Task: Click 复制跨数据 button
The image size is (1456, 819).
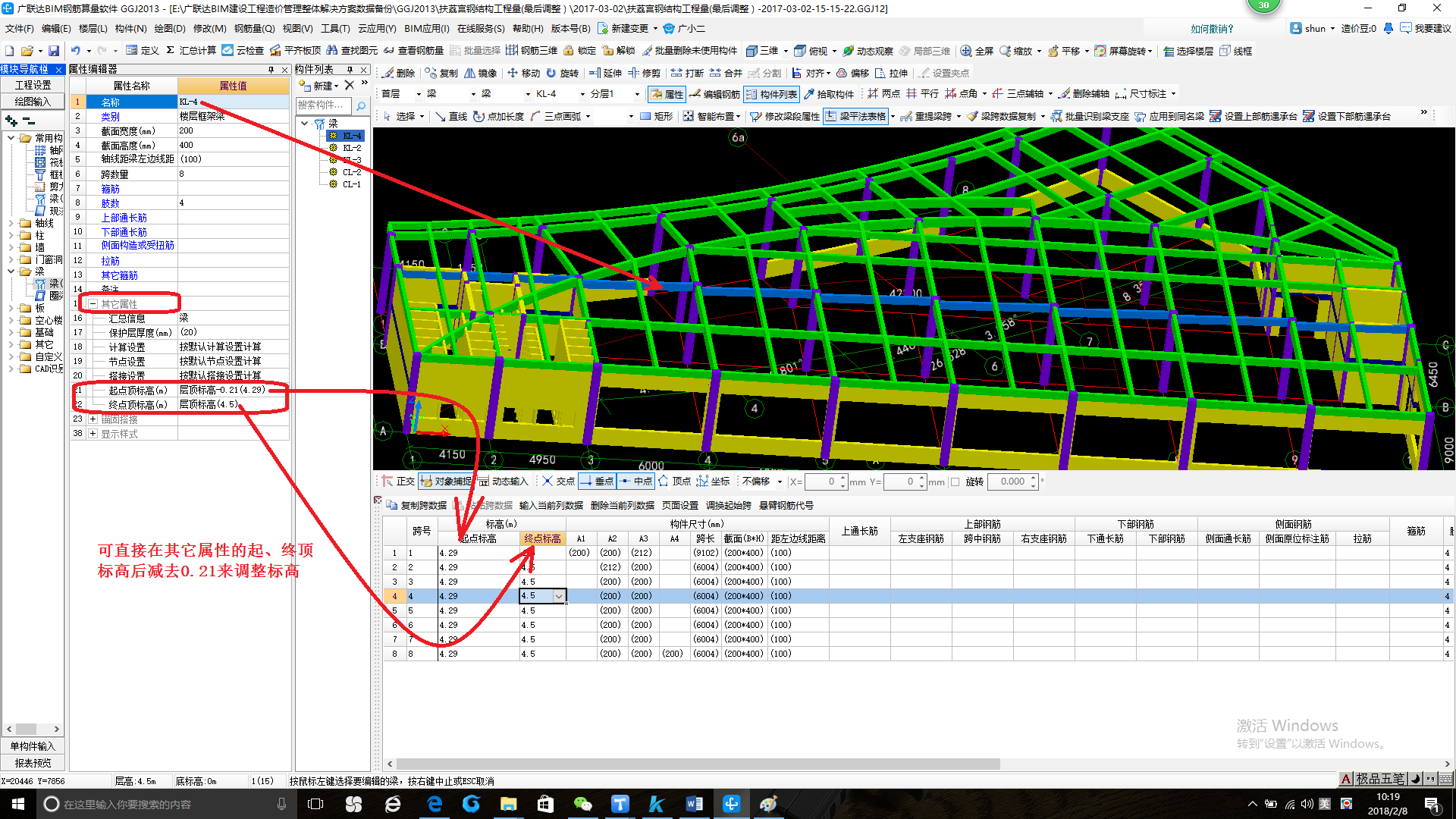Action: 416,505
